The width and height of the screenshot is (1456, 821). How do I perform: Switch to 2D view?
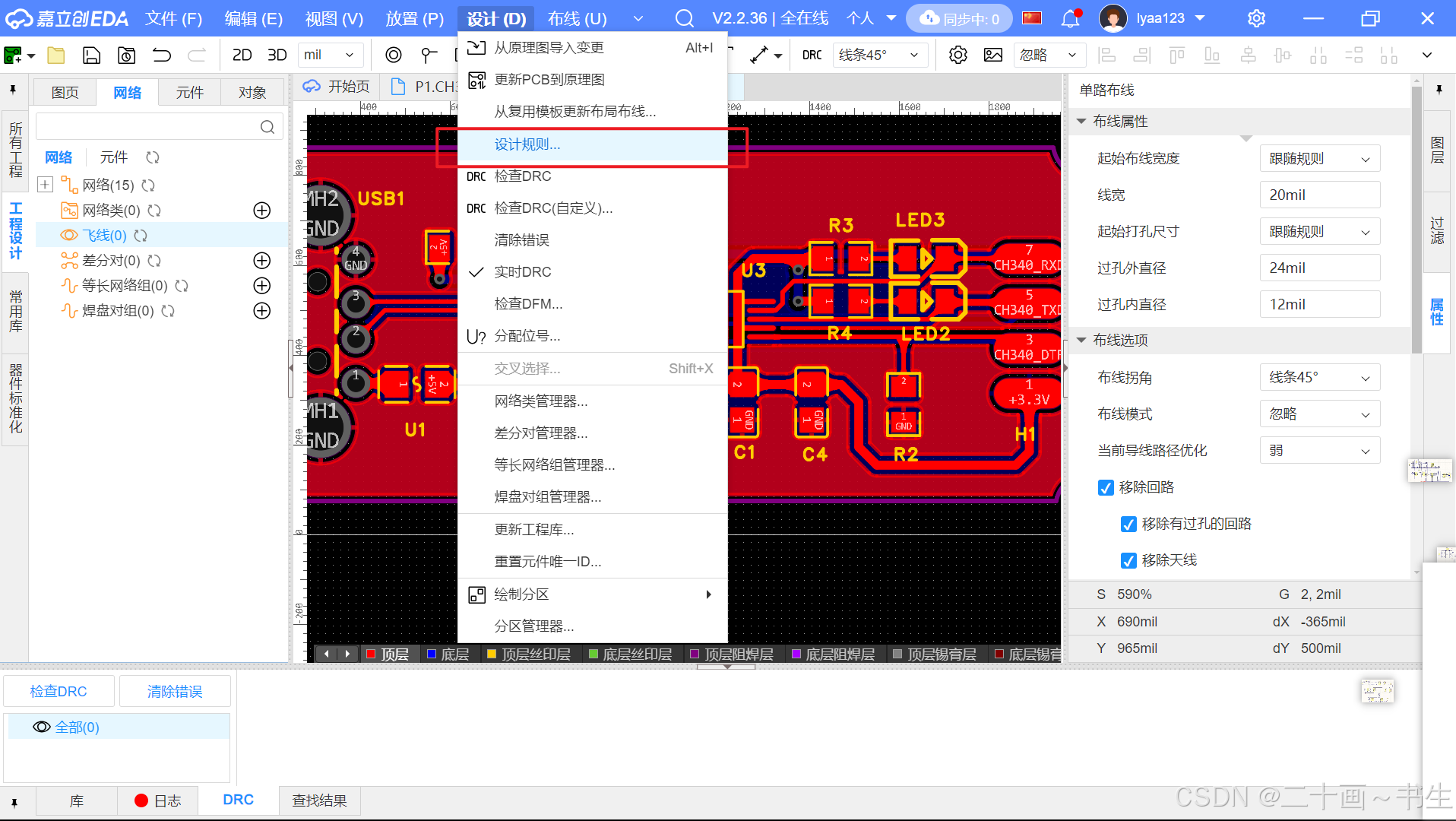tap(242, 55)
